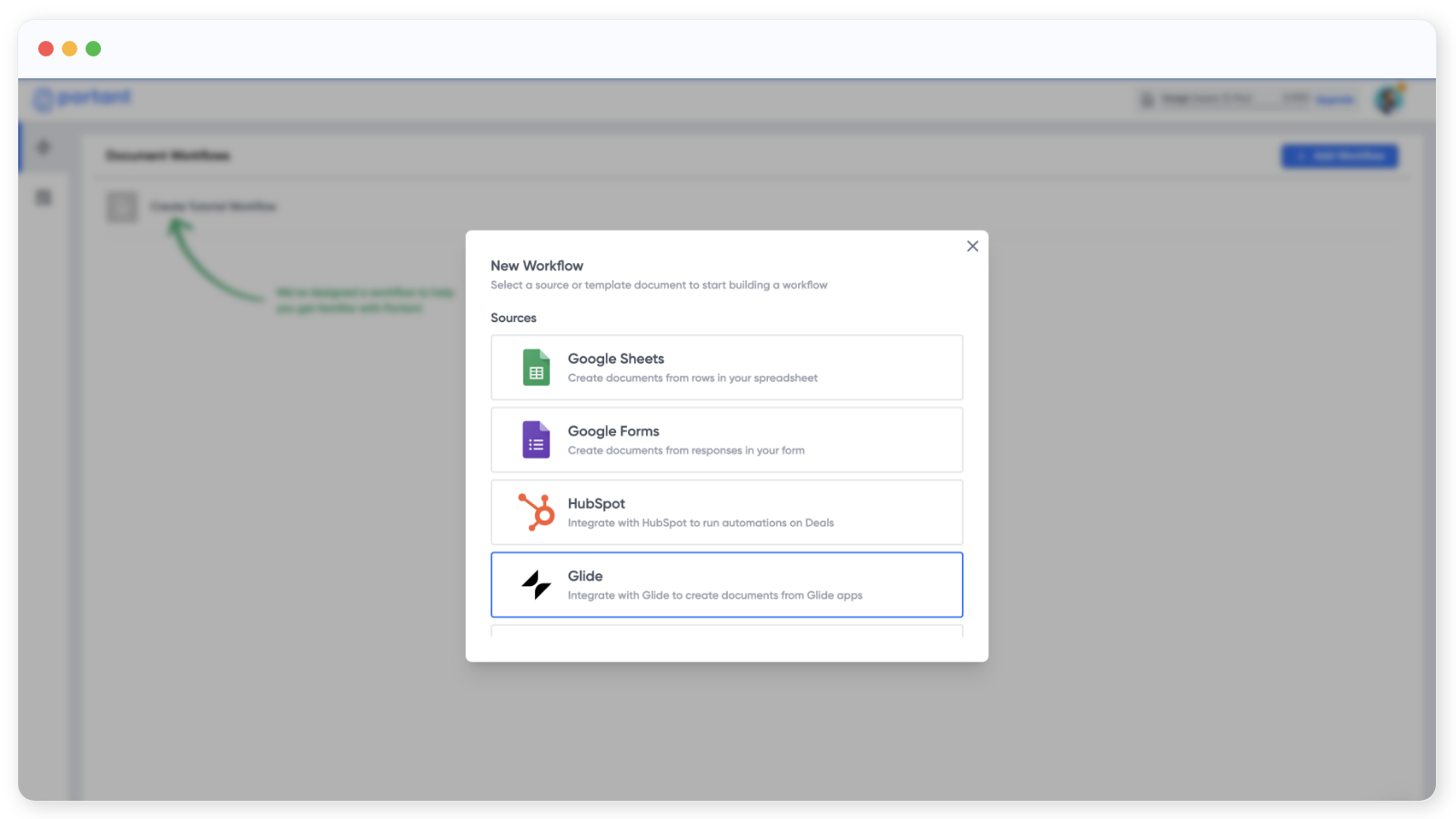1456x819 pixels.
Task: Open the Create Tutorial Workflow item
Action: coord(213,207)
